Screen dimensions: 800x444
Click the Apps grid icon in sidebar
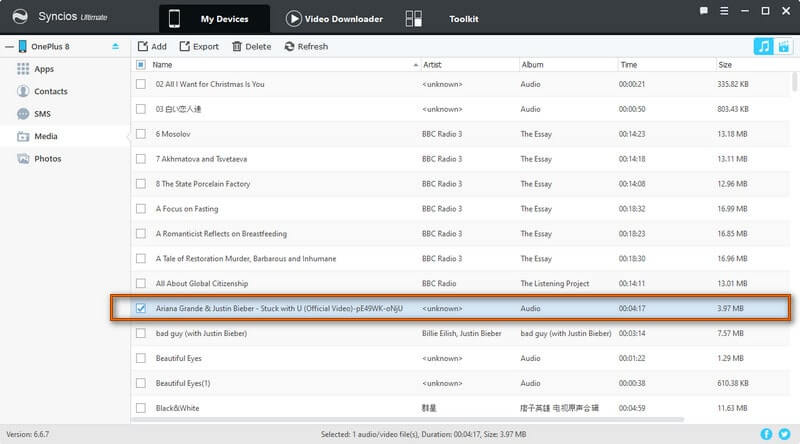coord(23,69)
